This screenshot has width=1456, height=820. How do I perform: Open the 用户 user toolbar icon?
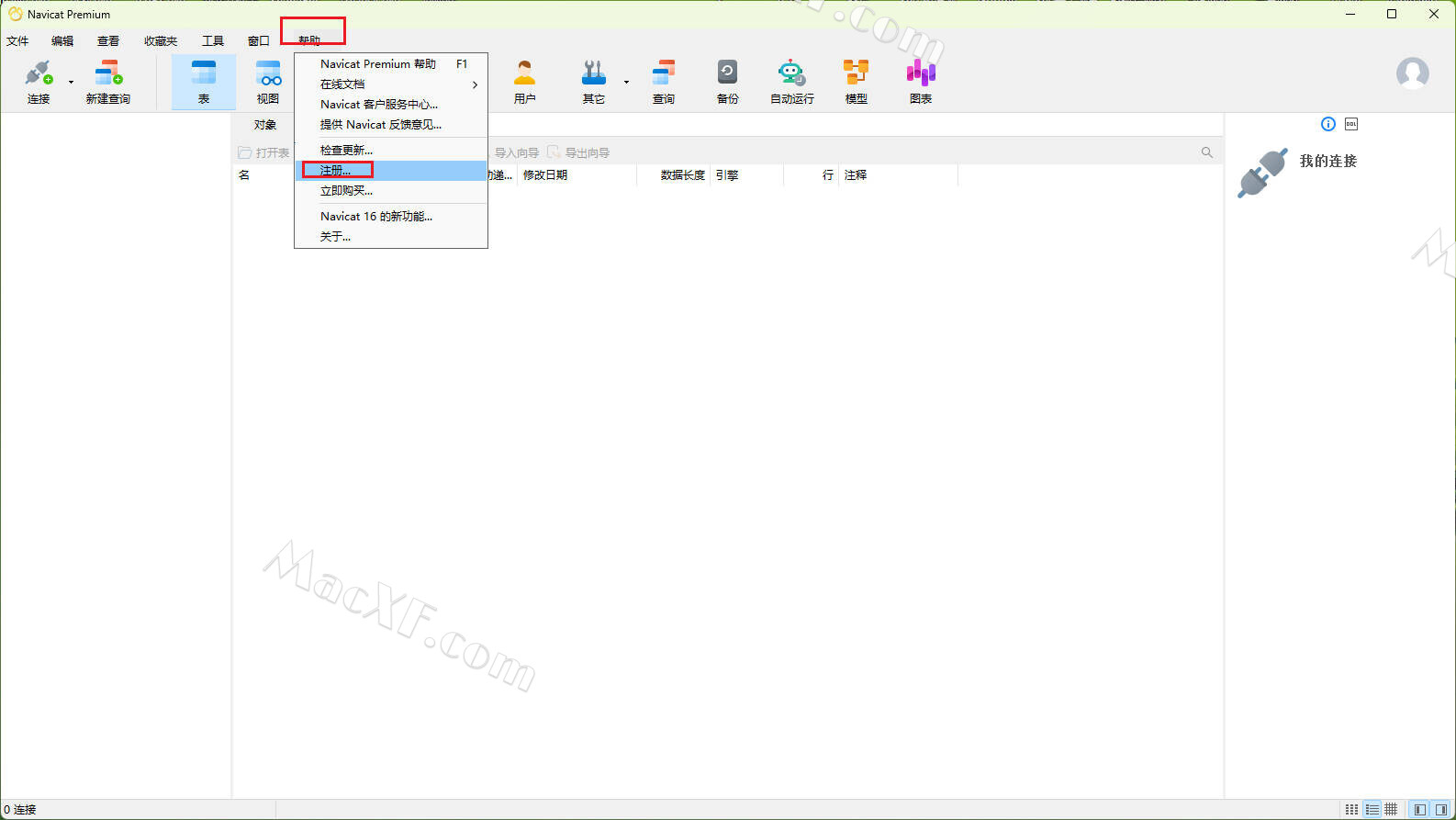click(x=525, y=82)
